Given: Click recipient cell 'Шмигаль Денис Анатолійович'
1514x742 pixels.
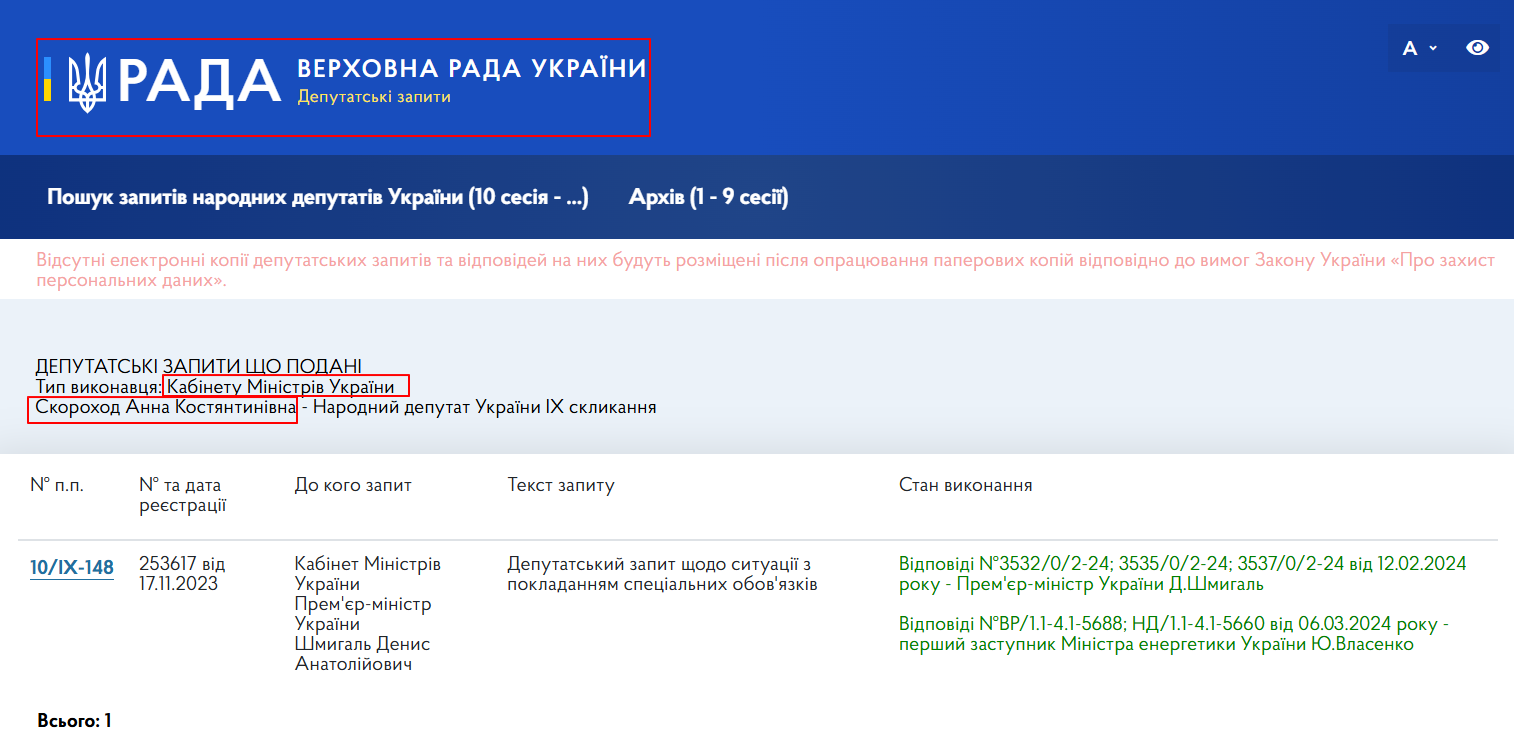Looking at the screenshot, I should tap(362, 654).
